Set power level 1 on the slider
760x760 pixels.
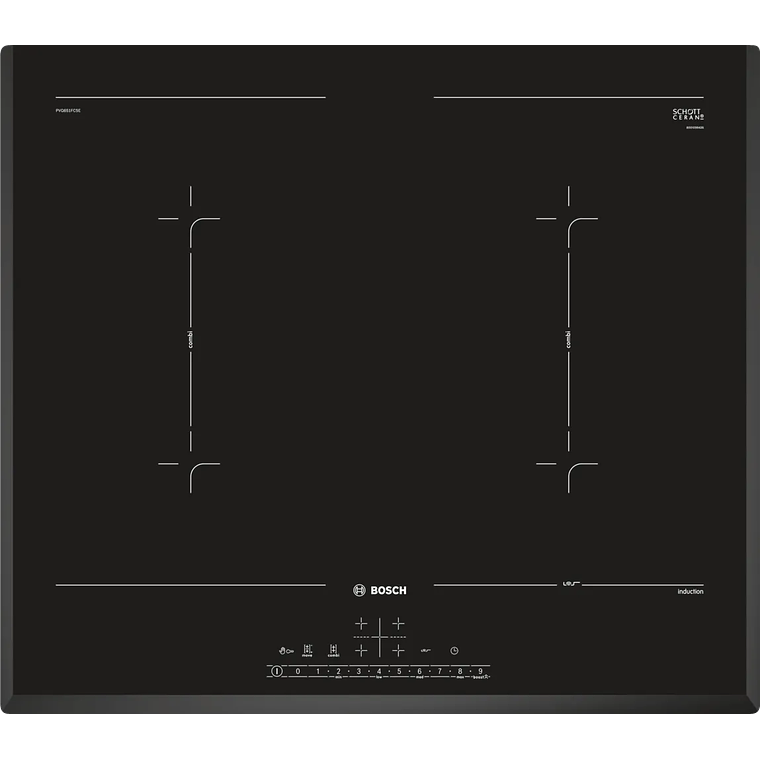pyautogui.click(x=318, y=671)
